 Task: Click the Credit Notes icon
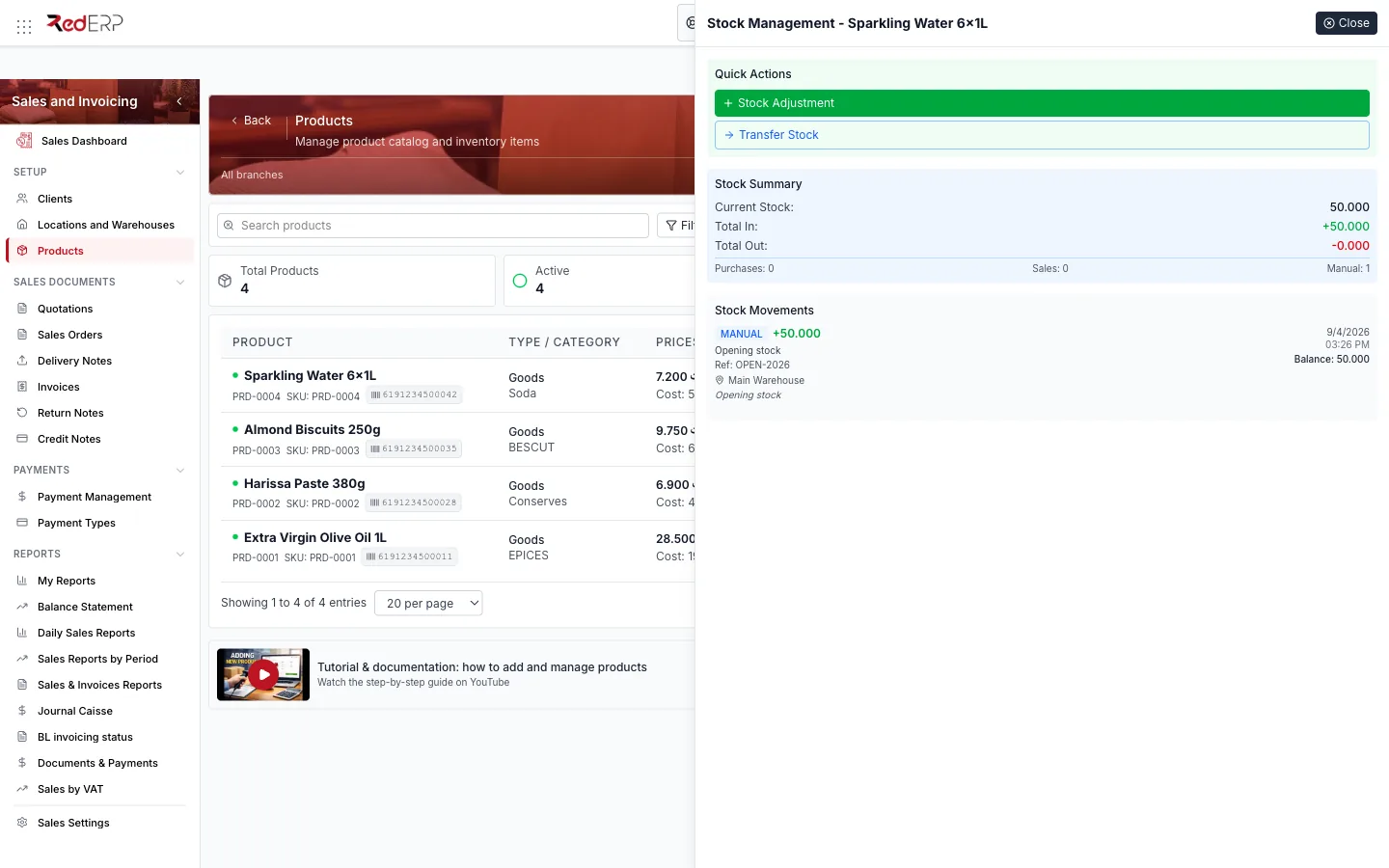pos(22,439)
